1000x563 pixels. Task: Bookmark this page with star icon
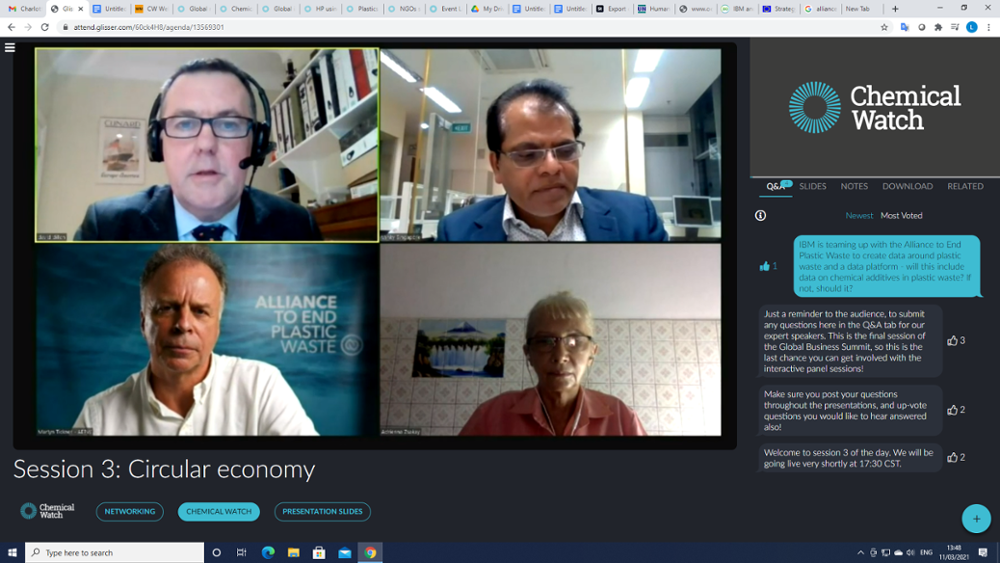pyautogui.click(x=884, y=27)
